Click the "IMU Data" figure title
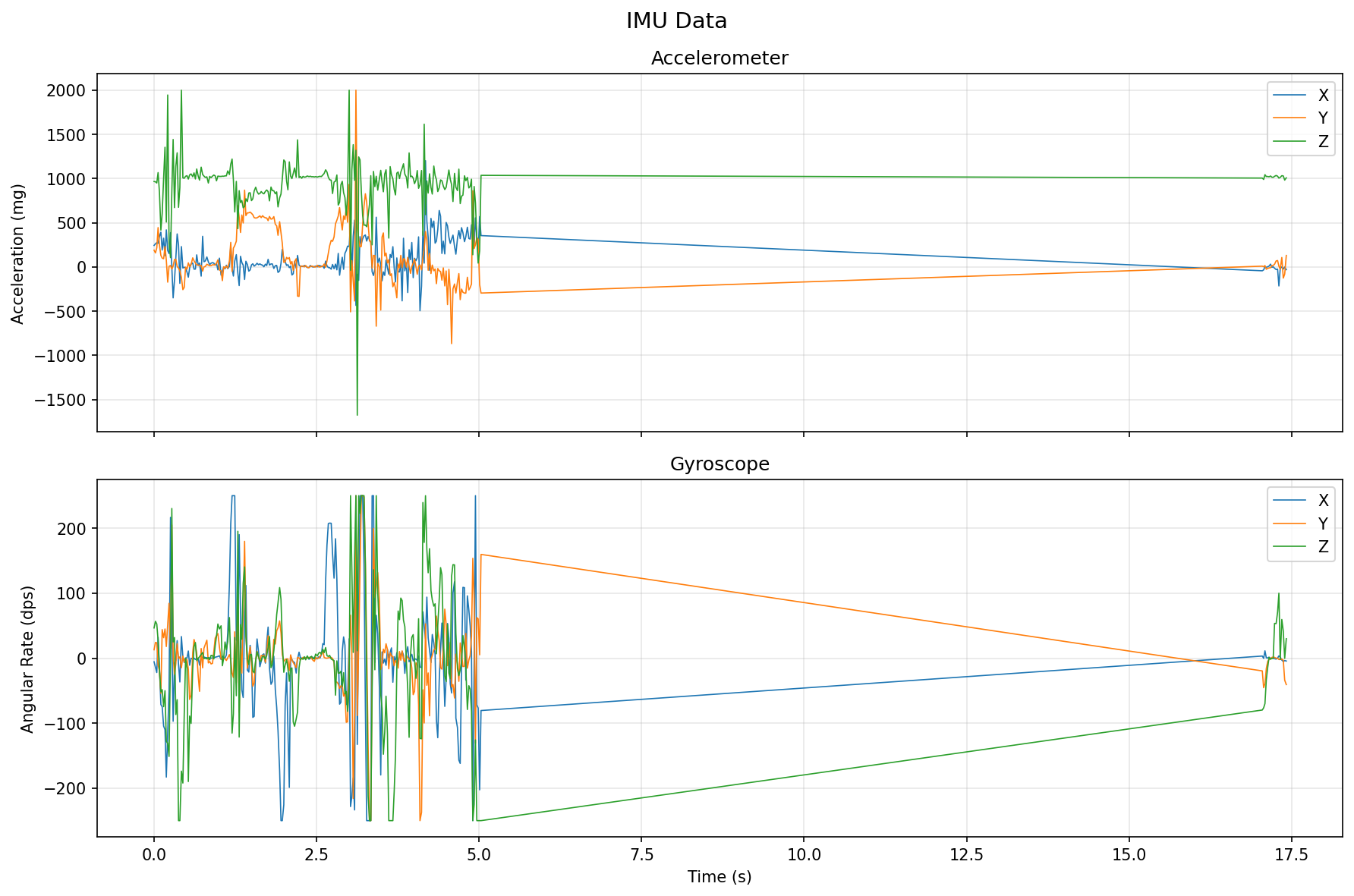 click(676, 21)
